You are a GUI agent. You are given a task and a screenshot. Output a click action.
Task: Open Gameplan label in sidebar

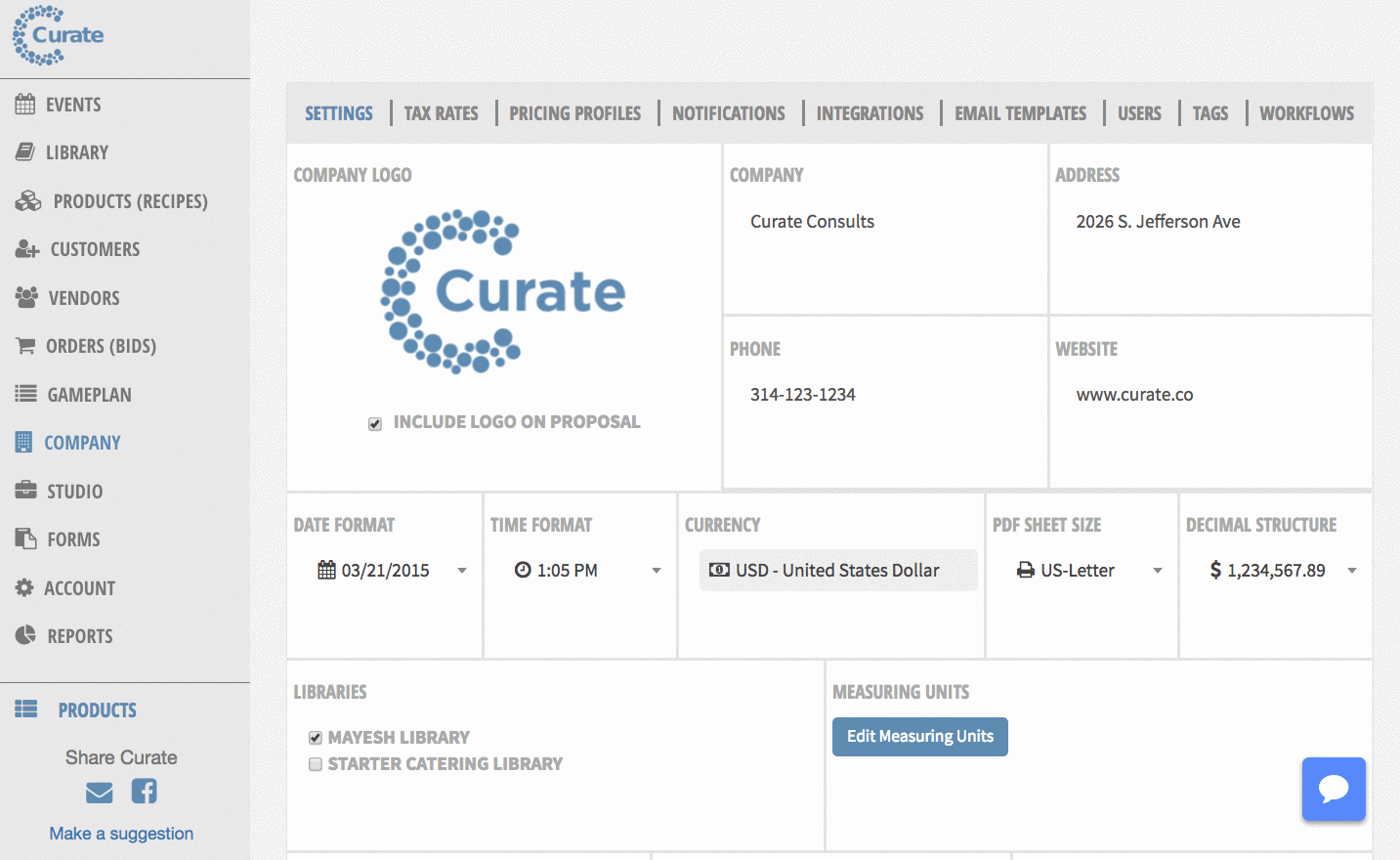89,395
